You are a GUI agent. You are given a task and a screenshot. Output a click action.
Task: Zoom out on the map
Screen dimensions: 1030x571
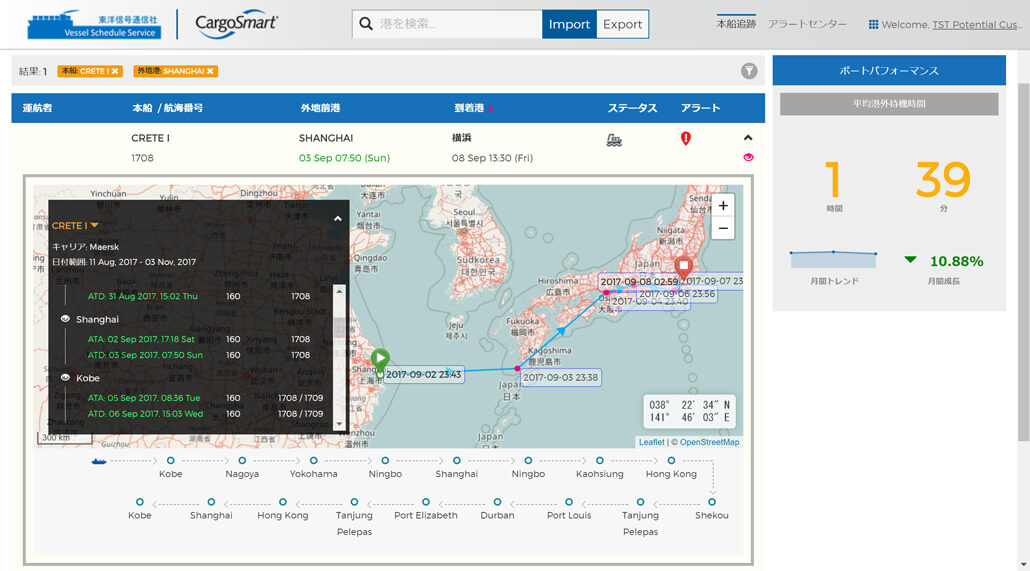click(x=723, y=229)
